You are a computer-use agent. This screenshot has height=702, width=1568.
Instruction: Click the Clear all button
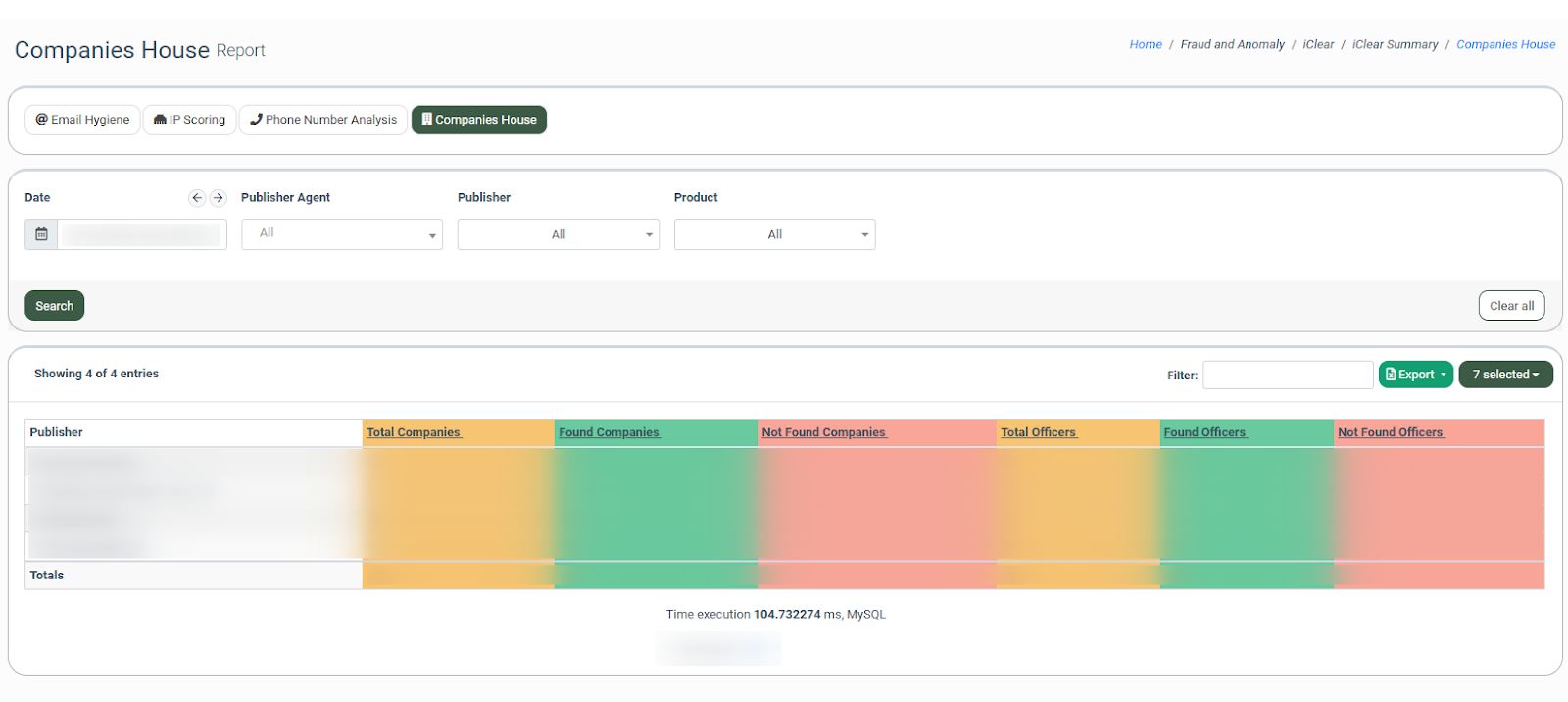[1511, 306]
